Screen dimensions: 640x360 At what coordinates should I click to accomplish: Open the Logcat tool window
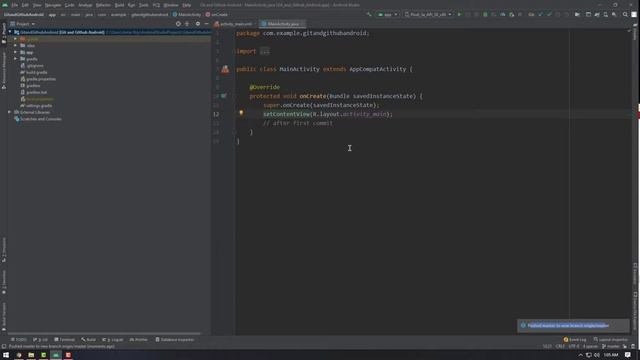(x=113, y=340)
